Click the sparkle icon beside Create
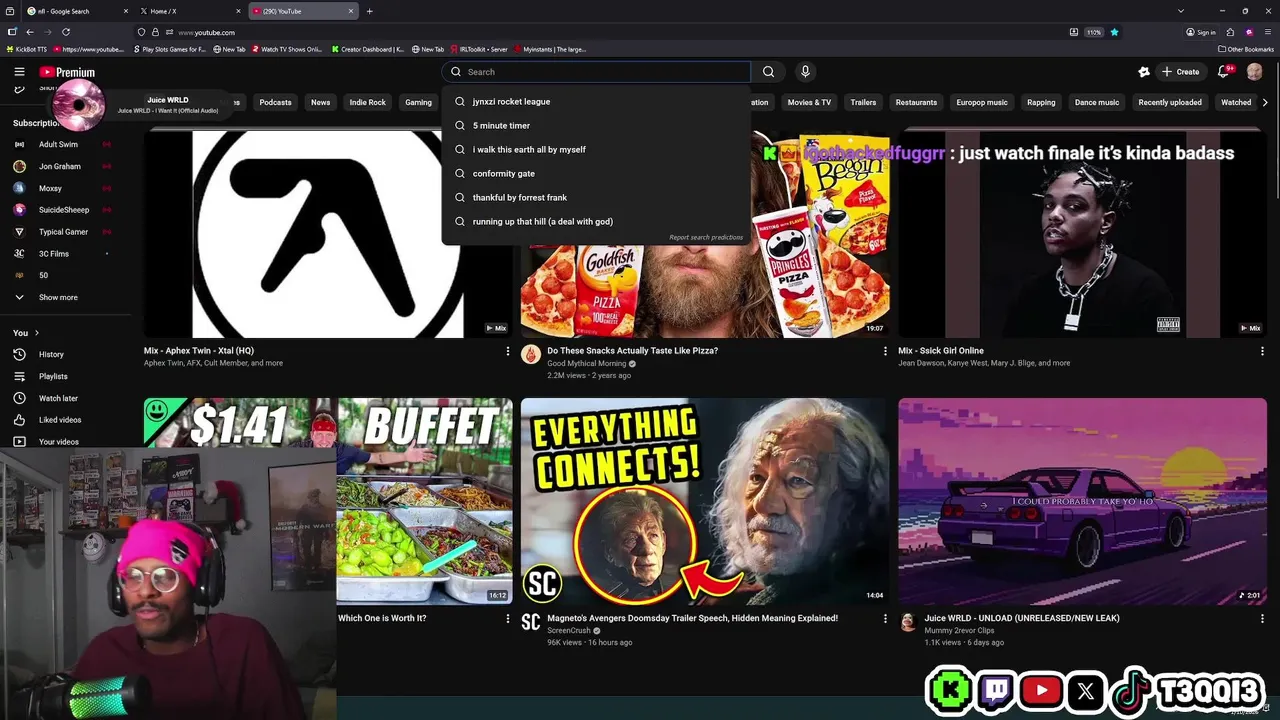 [1144, 72]
